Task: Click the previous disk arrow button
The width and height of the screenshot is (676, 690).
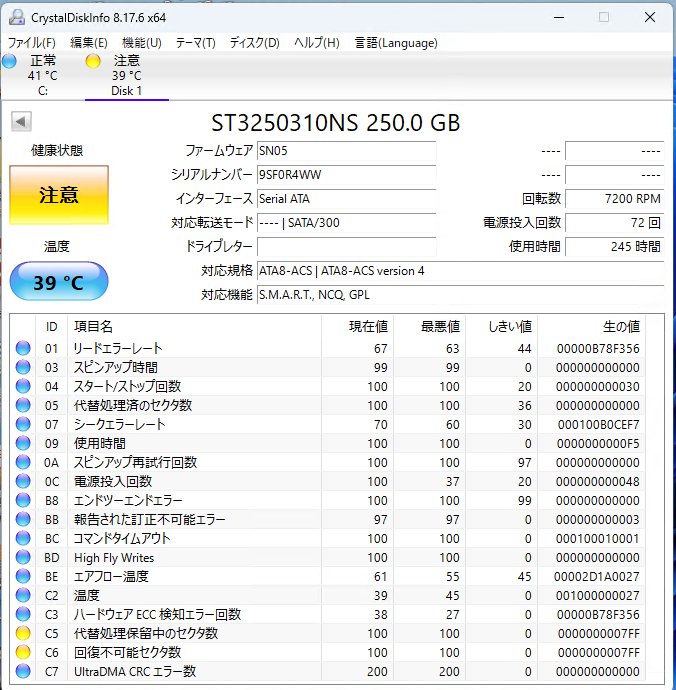Action: pyautogui.click(x=21, y=121)
